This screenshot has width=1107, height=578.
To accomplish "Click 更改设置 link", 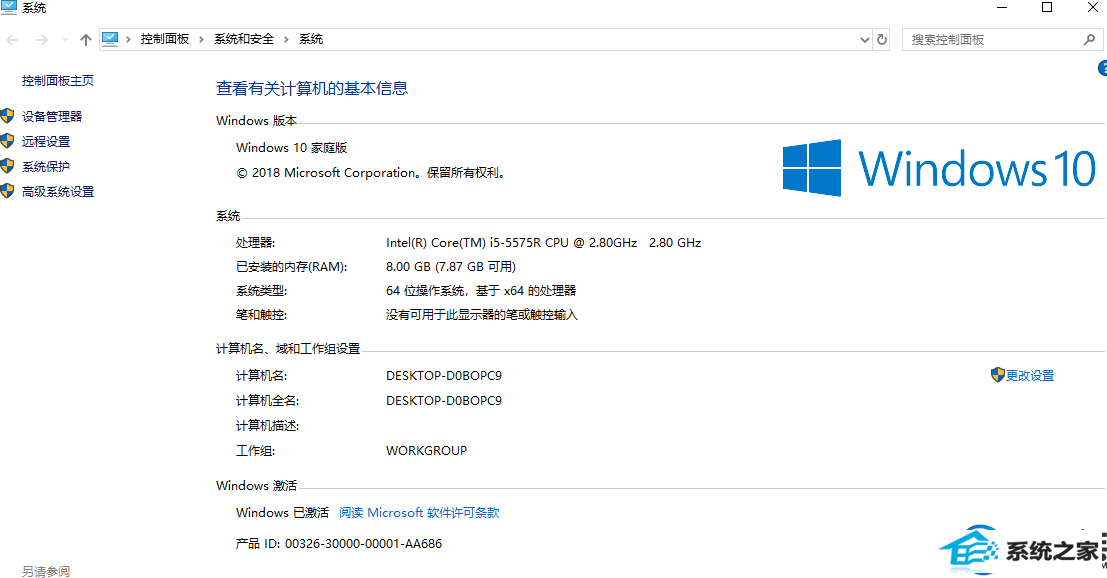I will [1030, 375].
